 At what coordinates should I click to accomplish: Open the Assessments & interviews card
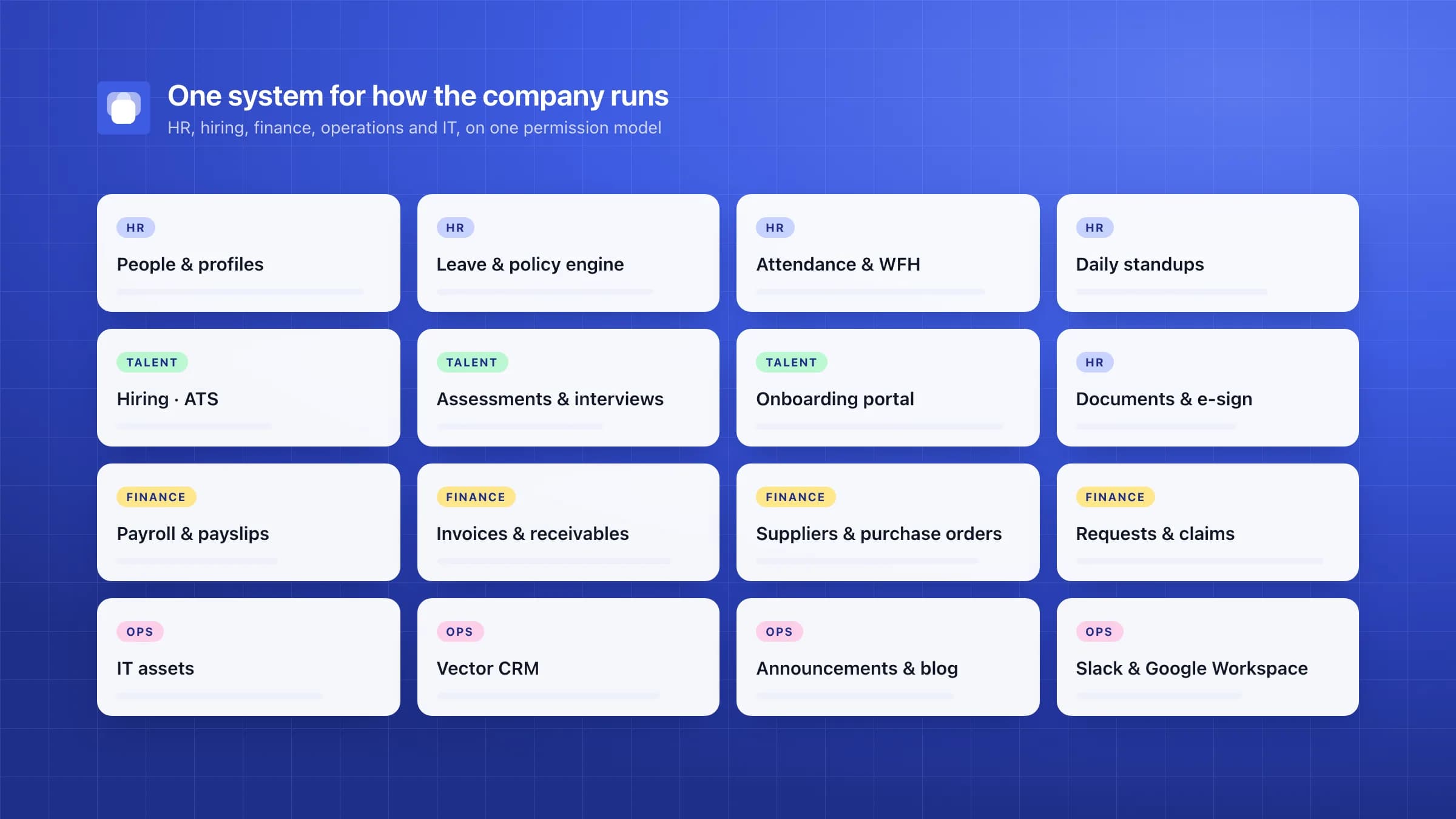[x=568, y=388]
